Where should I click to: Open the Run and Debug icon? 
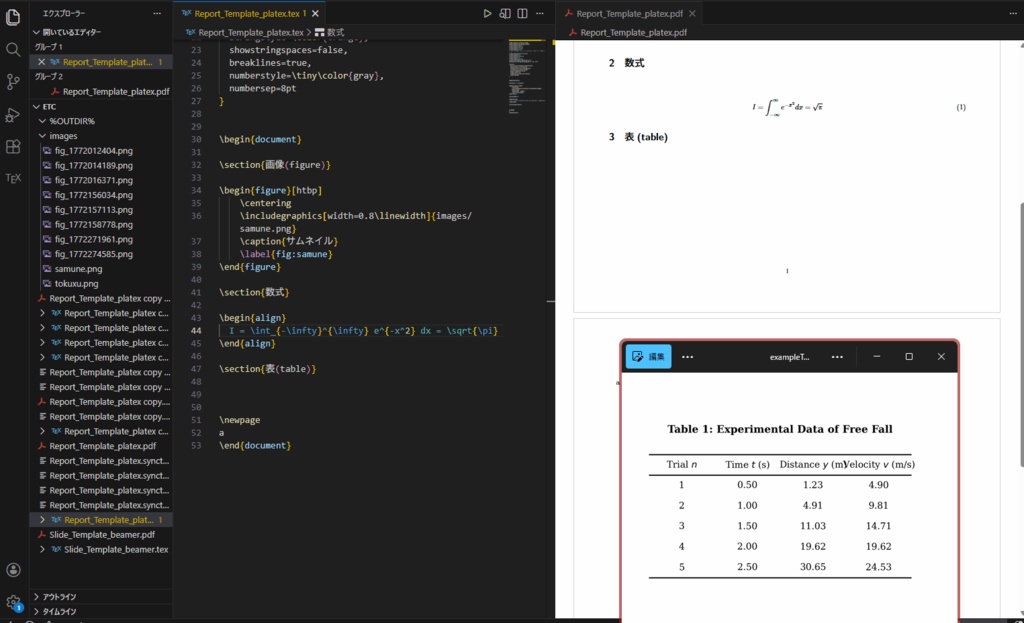click(13, 115)
